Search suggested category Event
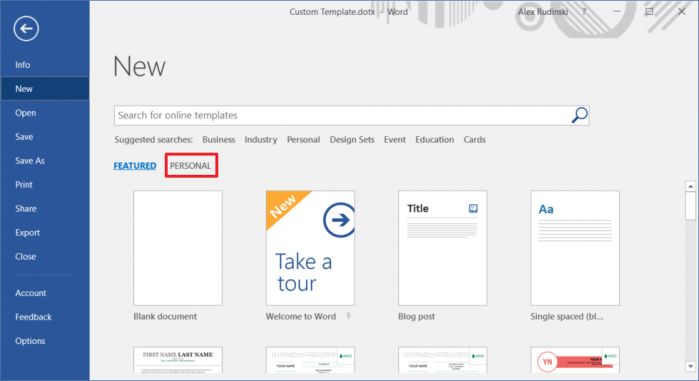This screenshot has height=381, width=699. [x=395, y=139]
